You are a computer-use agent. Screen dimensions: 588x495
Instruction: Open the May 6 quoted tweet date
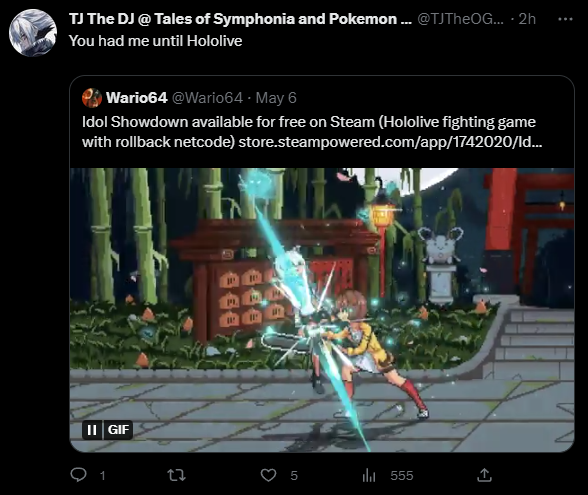pyautogui.click(x=276, y=98)
